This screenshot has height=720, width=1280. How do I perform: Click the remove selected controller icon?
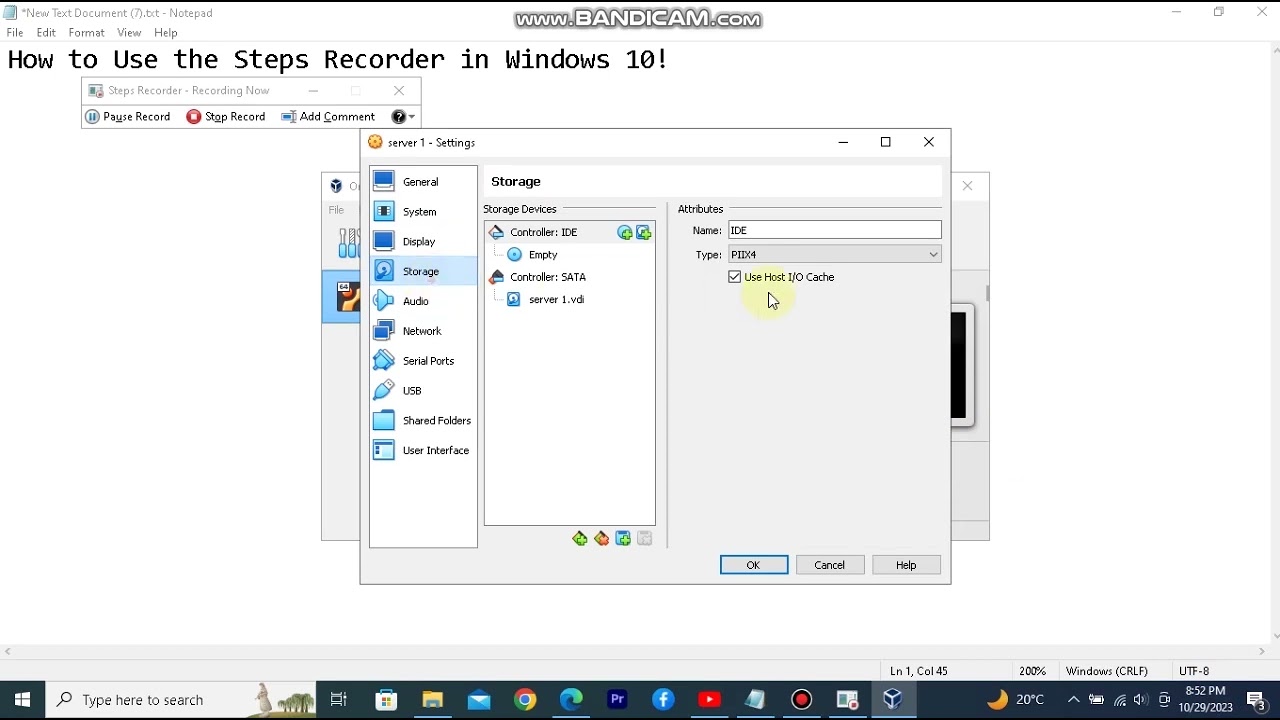tap(601, 539)
